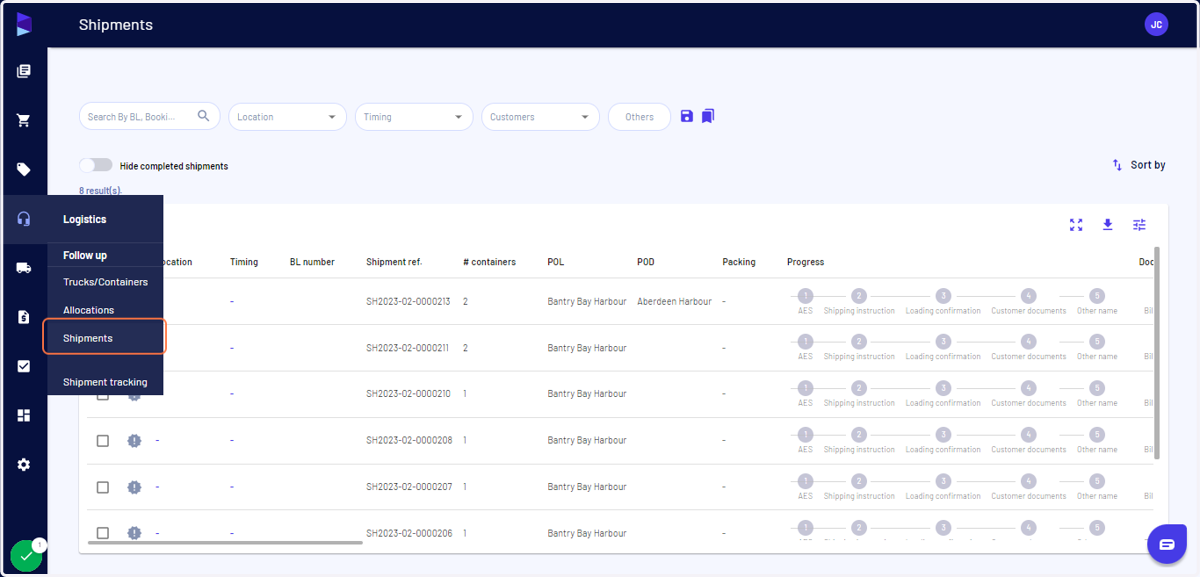The height and width of the screenshot is (577, 1200).
Task: Click the magnifier search icon
Action: 204,116
